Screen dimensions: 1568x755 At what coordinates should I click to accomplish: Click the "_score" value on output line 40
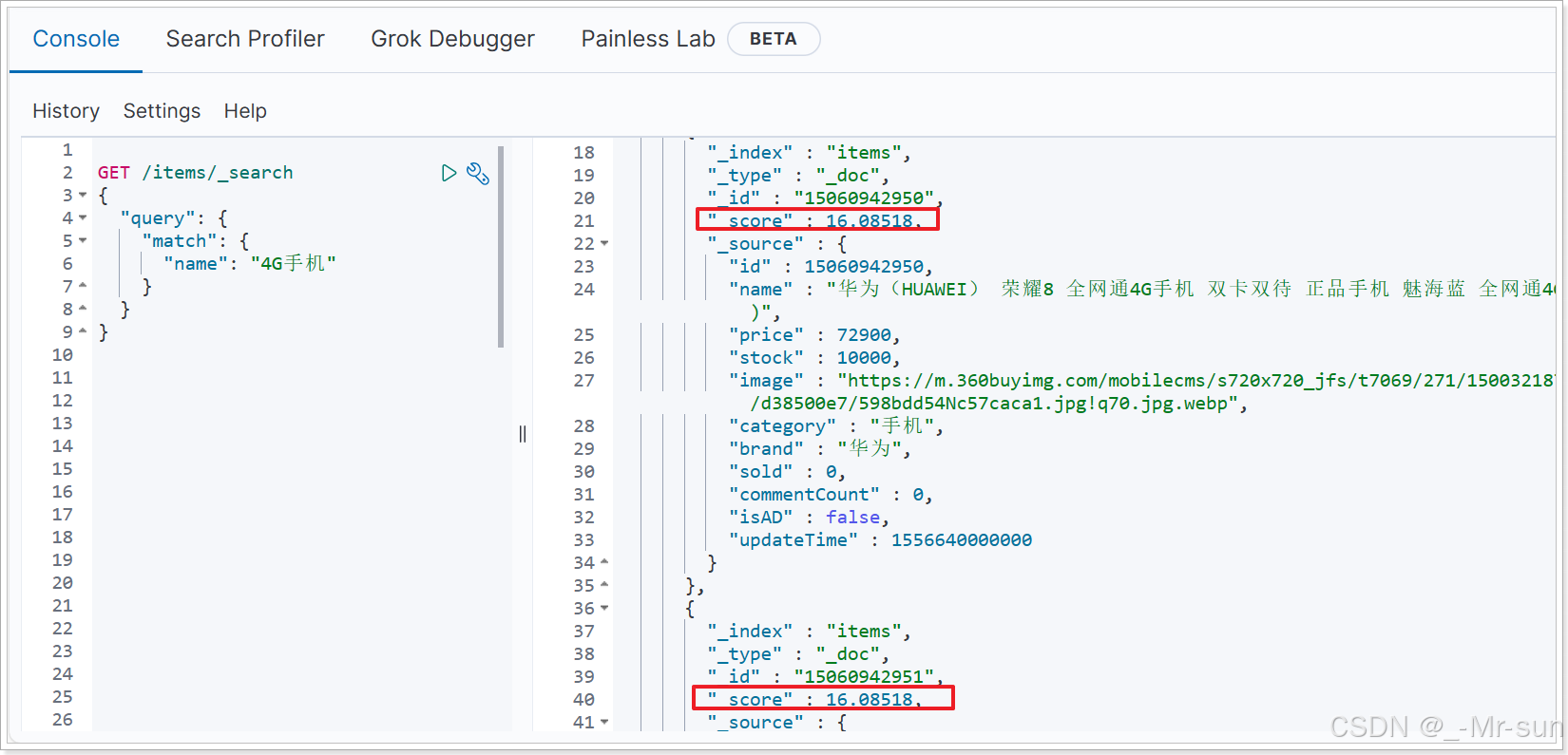click(869, 700)
